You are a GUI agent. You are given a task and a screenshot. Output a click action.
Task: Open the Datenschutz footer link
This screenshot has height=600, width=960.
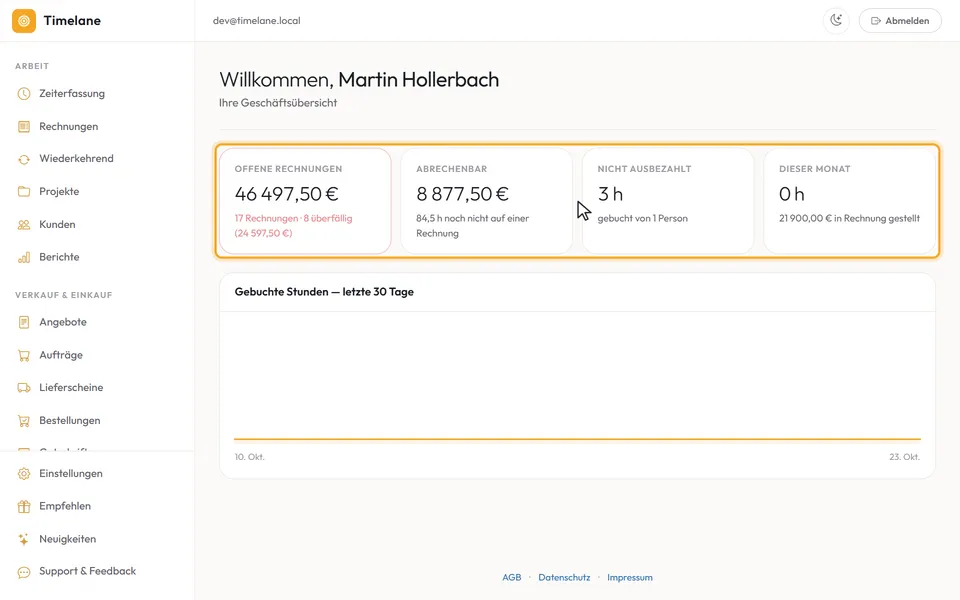[564, 577]
